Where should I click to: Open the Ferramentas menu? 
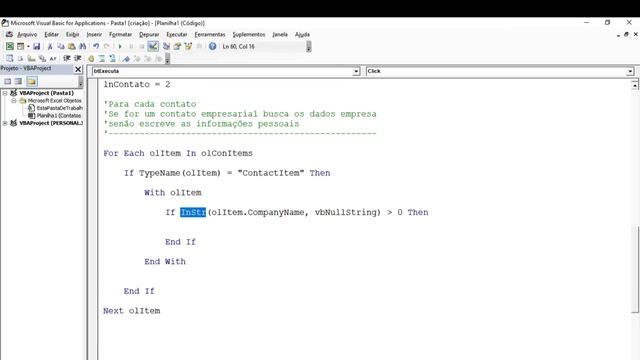pyautogui.click(x=210, y=35)
